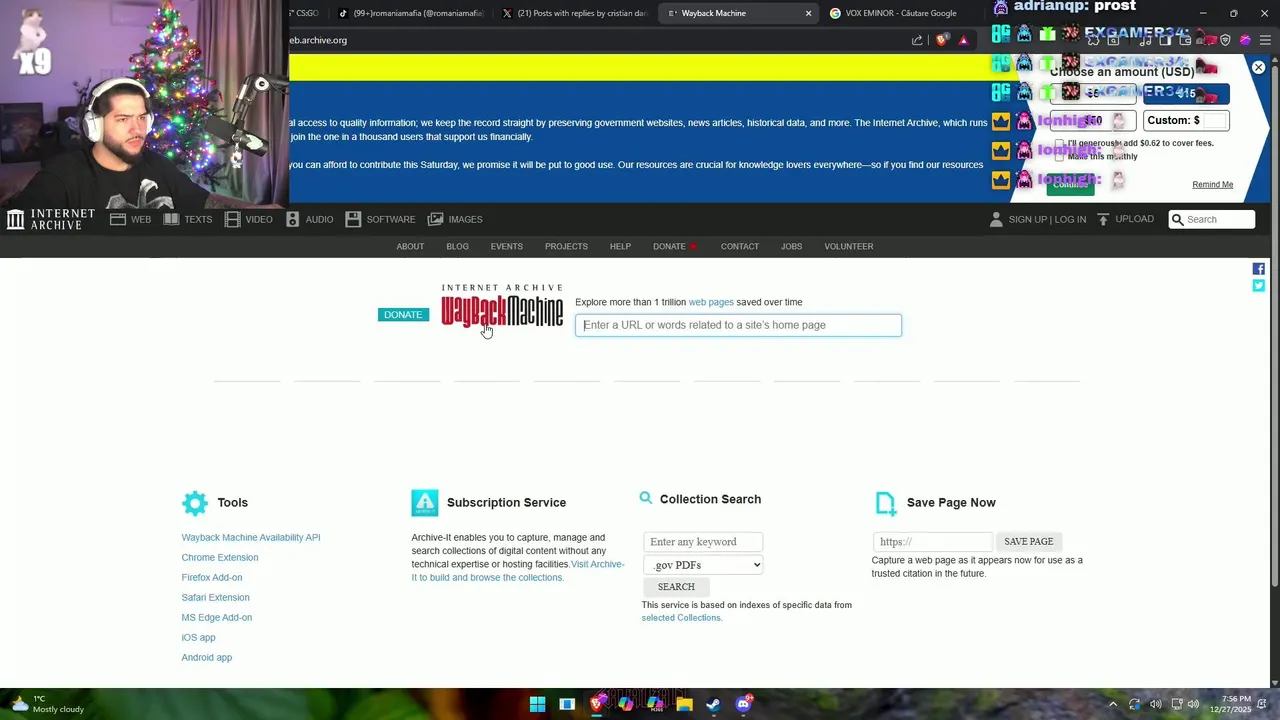The width and height of the screenshot is (1280, 720).
Task: Open the ABOUT menu item
Action: tap(410, 246)
